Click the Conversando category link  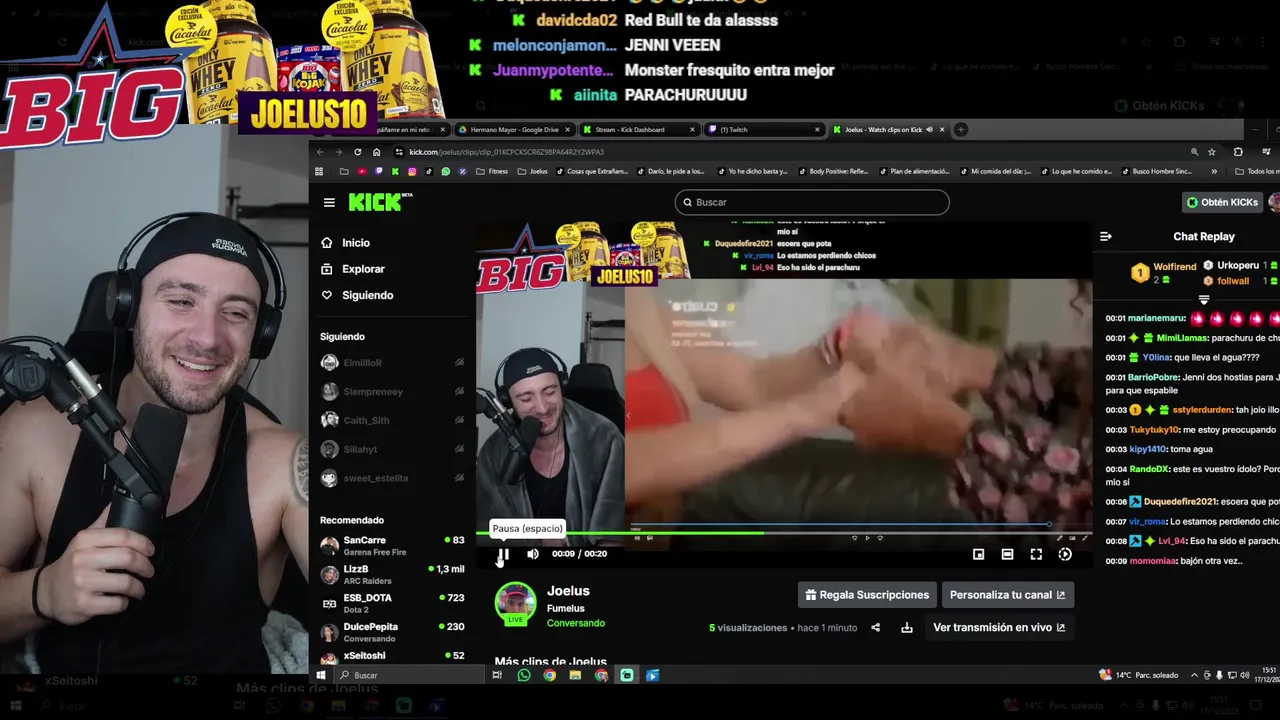(576, 623)
